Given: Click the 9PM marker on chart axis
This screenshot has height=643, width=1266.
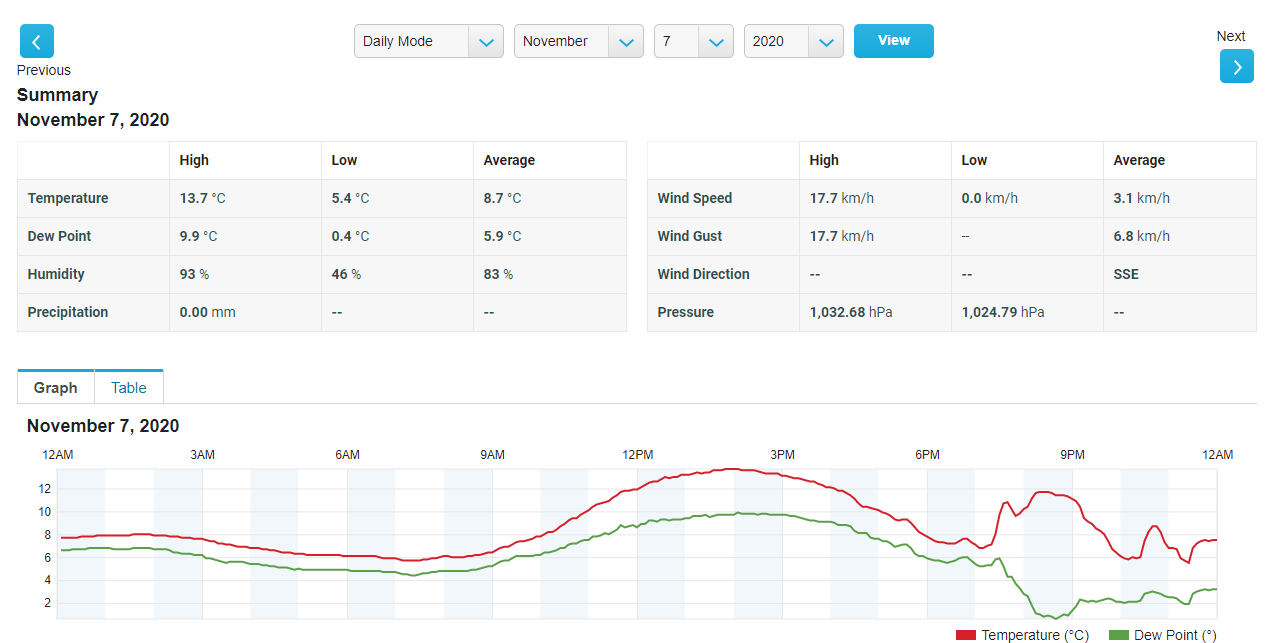Looking at the screenshot, I should pos(1072,455).
